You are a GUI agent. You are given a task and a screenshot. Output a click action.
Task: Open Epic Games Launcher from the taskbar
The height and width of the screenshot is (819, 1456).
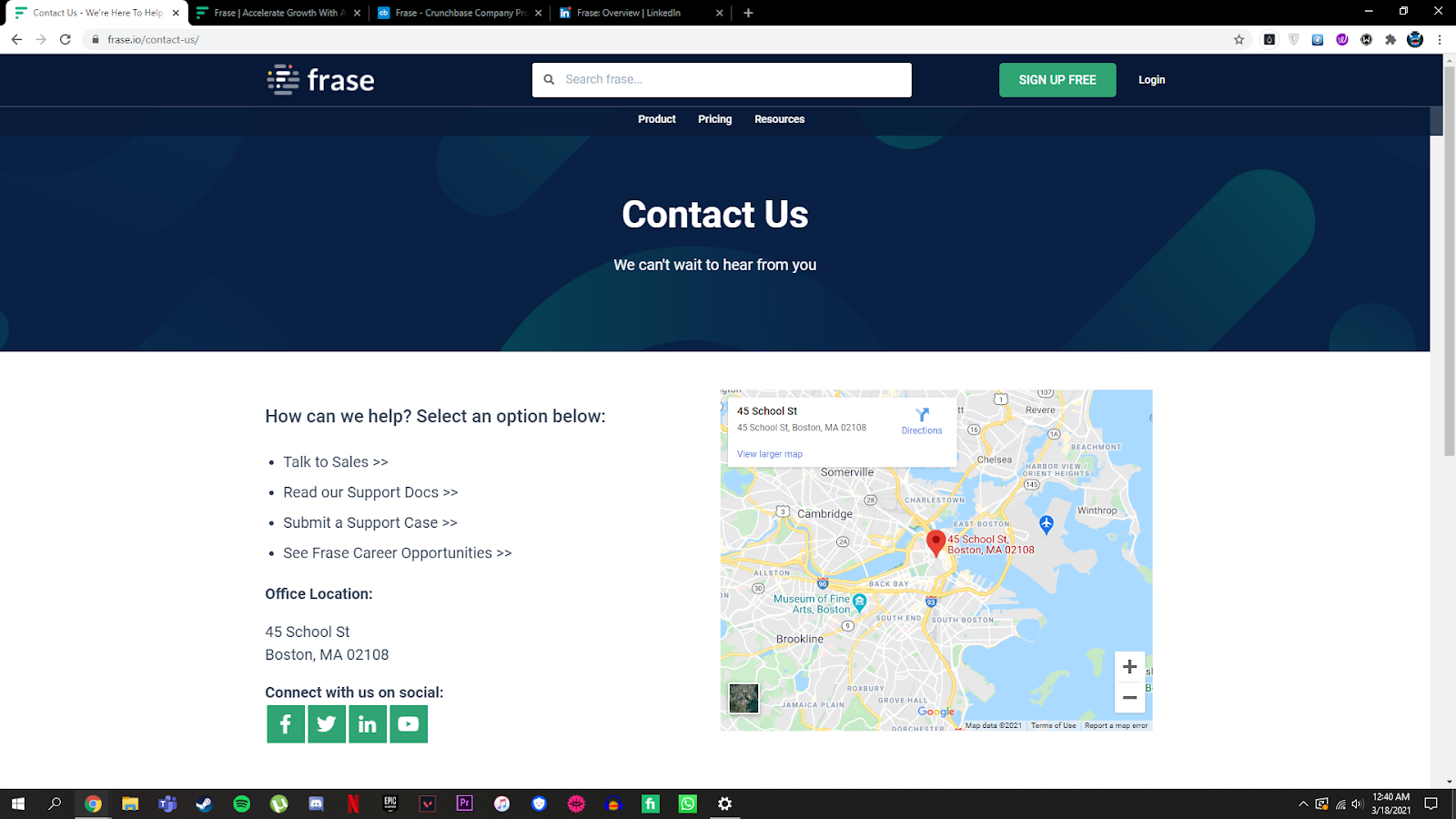(x=390, y=804)
